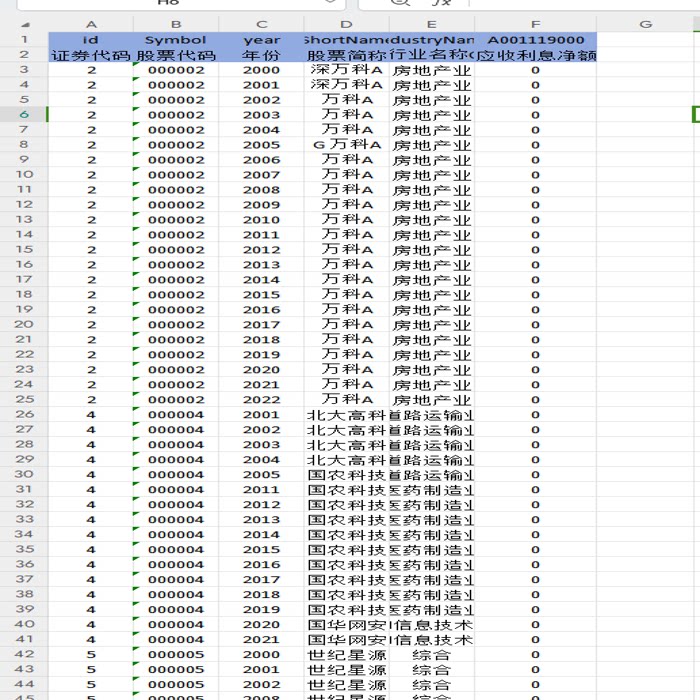Click the '应收利息净额' cell
This screenshot has height=700, width=700.
tap(536, 55)
